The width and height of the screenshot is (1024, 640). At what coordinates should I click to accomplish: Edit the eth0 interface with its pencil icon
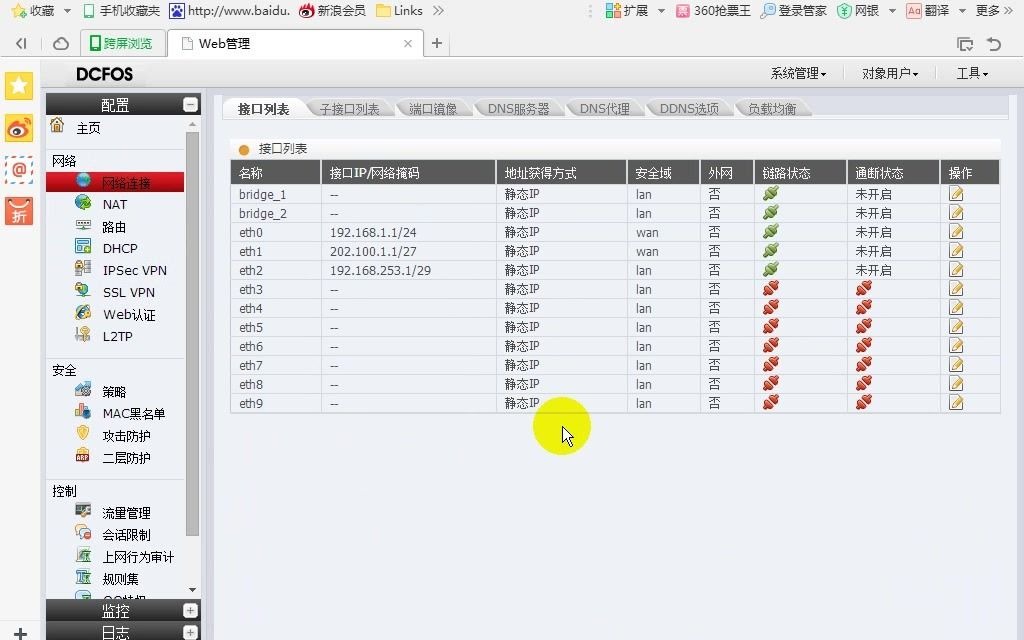click(955, 232)
